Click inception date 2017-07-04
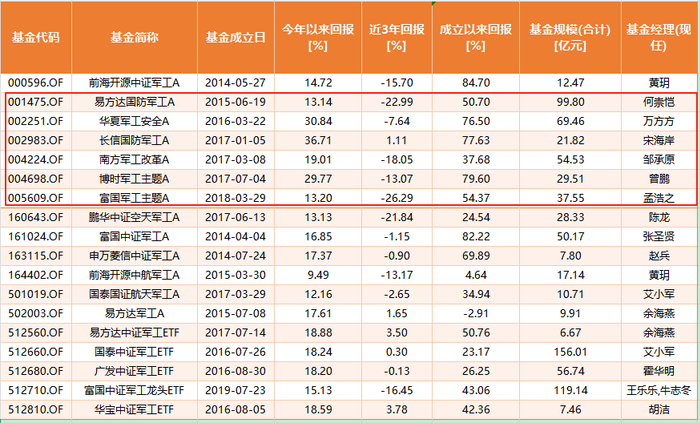This screenshot has width=700, height=423. (236, 179)
